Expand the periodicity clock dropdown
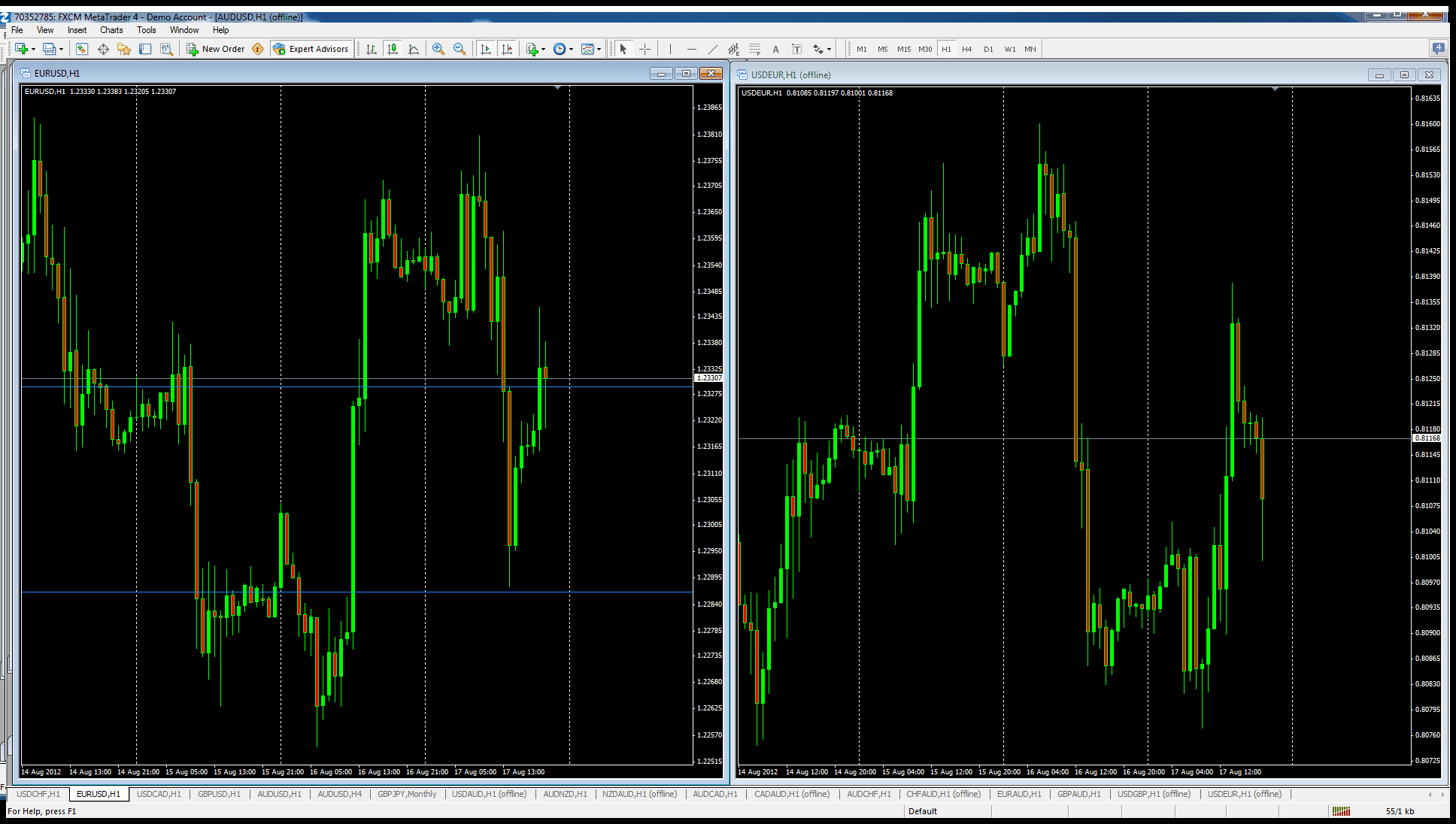This screenshot has height=824, width=1456. (572, 49)
